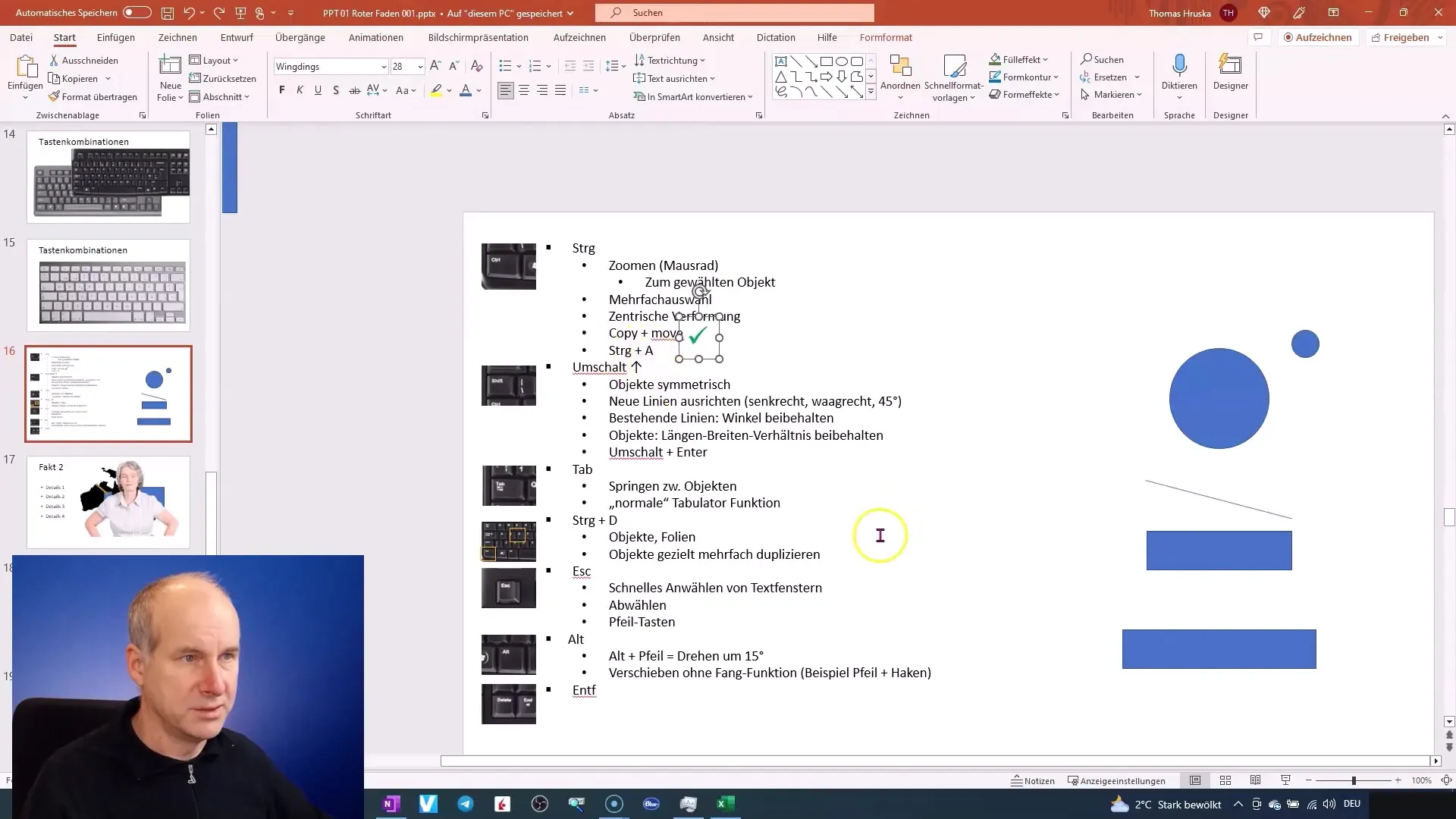
Task: Click Zurücksetzen to reset slide
Action: pyautogui.click(x=223, y=79)
